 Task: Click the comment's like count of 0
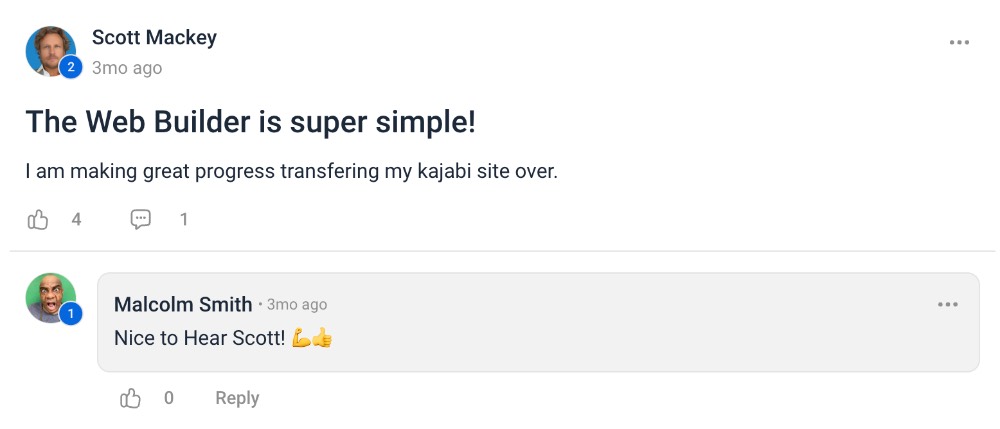point(169,398)
